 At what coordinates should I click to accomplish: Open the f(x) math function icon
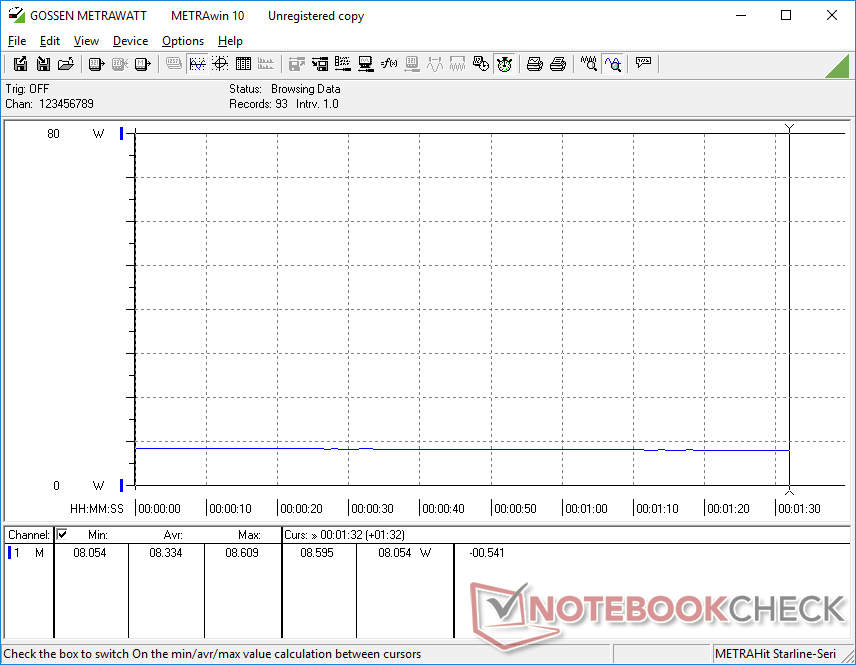389,64
